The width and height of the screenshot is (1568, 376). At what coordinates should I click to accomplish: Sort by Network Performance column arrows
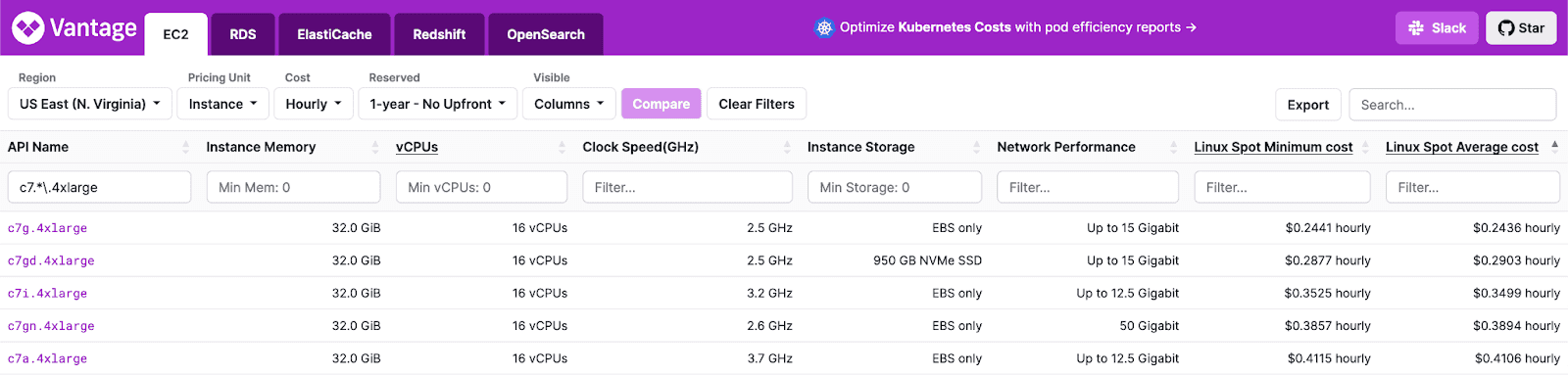coord(1173,147)
